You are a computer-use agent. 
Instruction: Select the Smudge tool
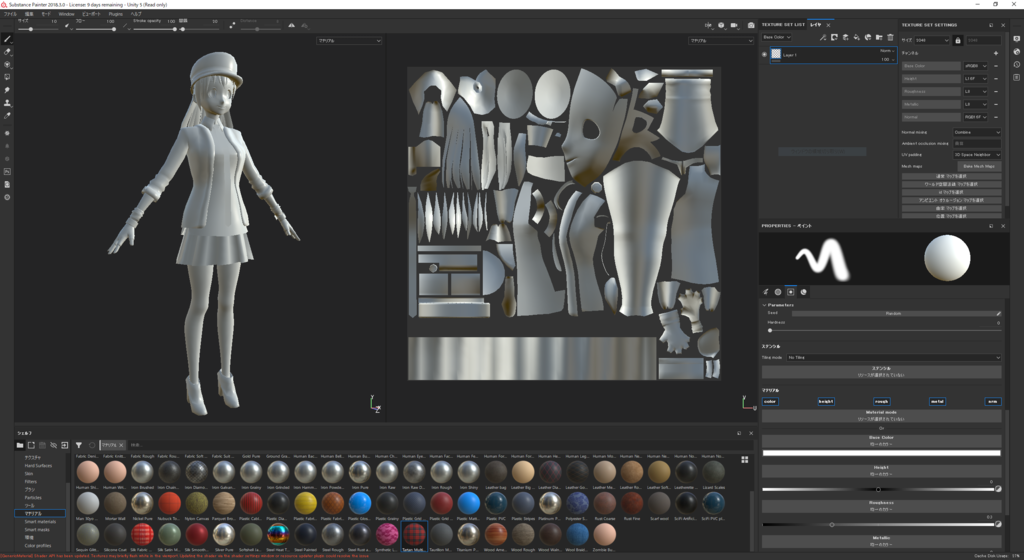(x=7, y=90)
